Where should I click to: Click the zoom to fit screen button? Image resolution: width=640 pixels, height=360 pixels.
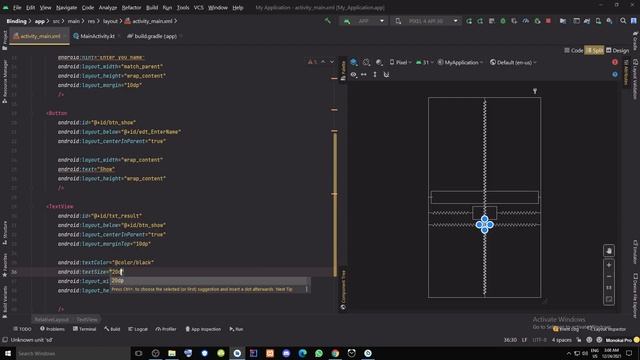pyautogui.click(x=609, y=299)
